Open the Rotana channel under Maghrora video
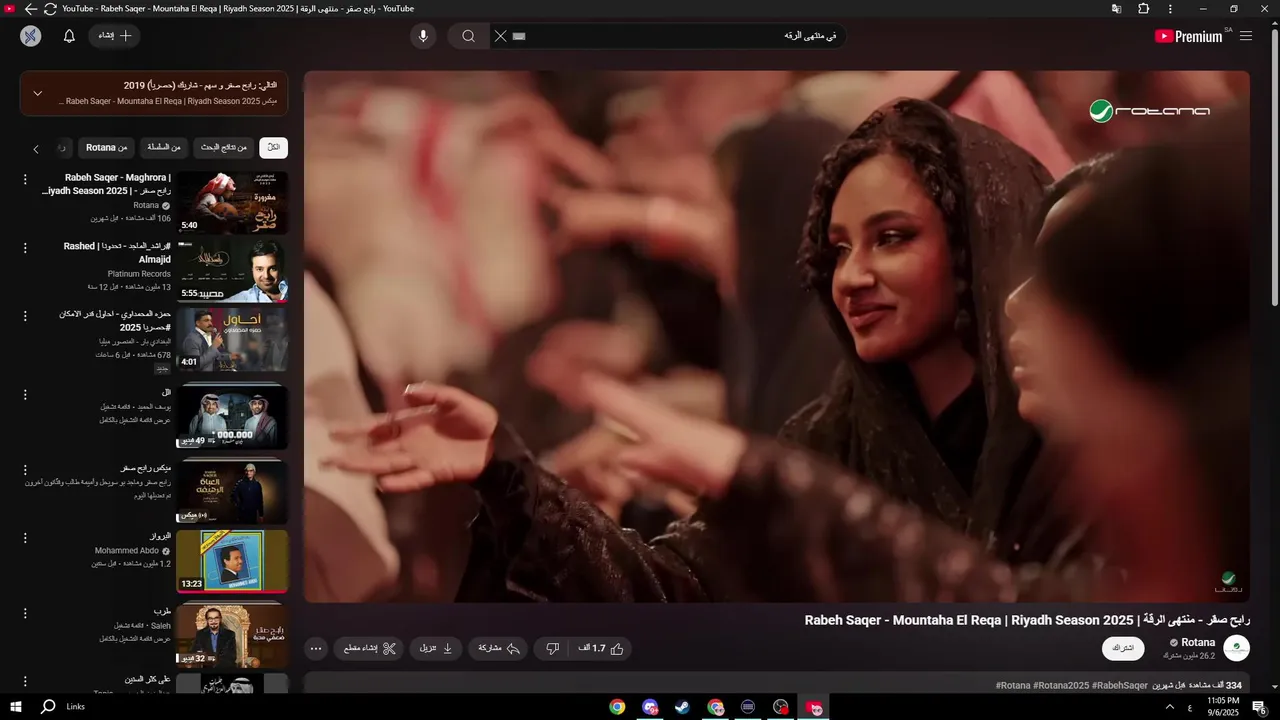The image size is (1280, 720). [x=146, y=205]
